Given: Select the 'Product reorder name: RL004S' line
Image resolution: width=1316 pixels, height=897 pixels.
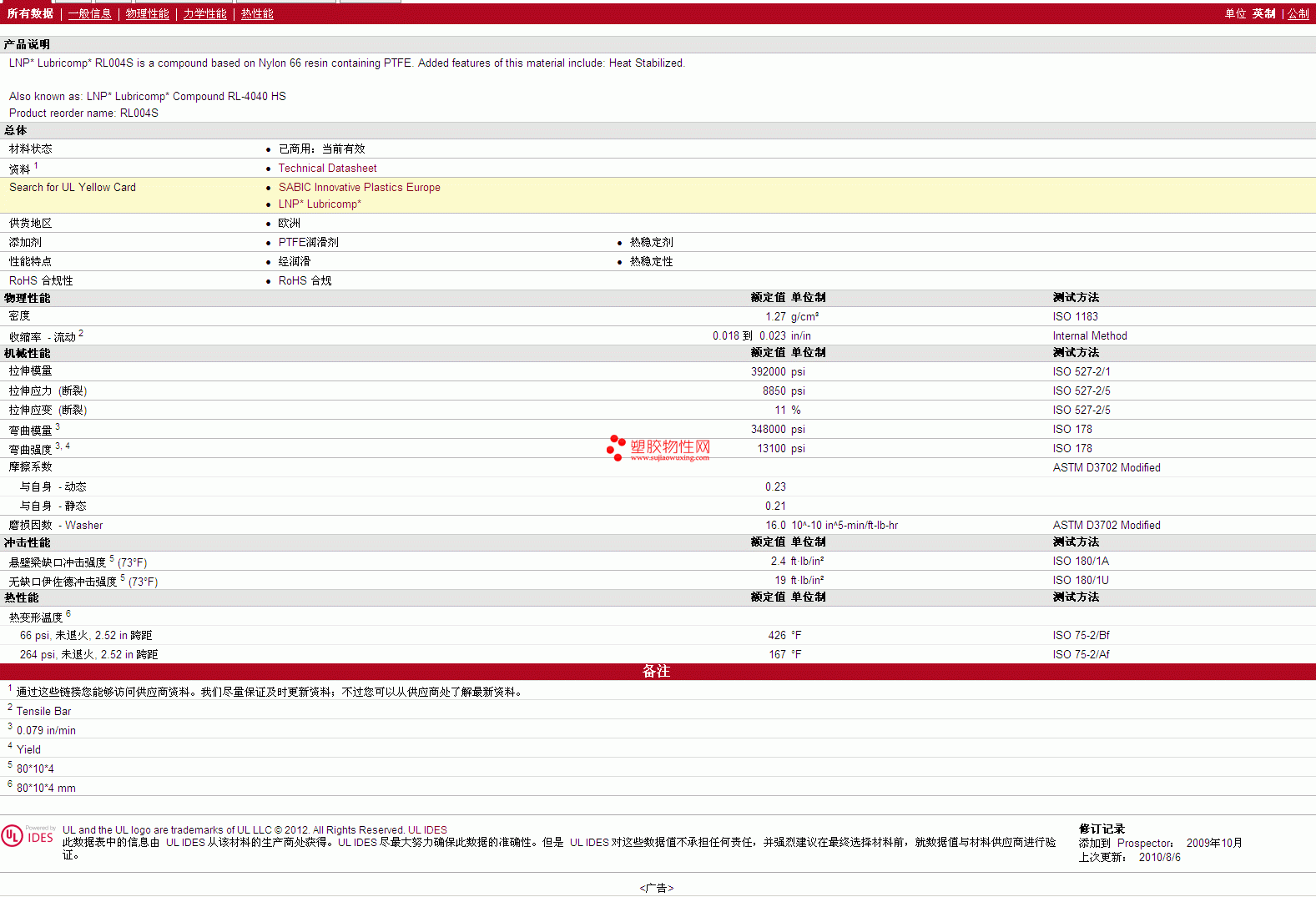Looking at the screenshot, I should pyautogui.click(x=83, y=113).
